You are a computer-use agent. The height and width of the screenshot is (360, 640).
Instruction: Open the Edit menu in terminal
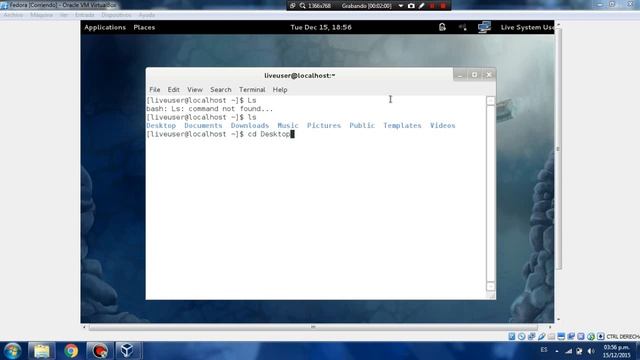(x=173, y=89)
